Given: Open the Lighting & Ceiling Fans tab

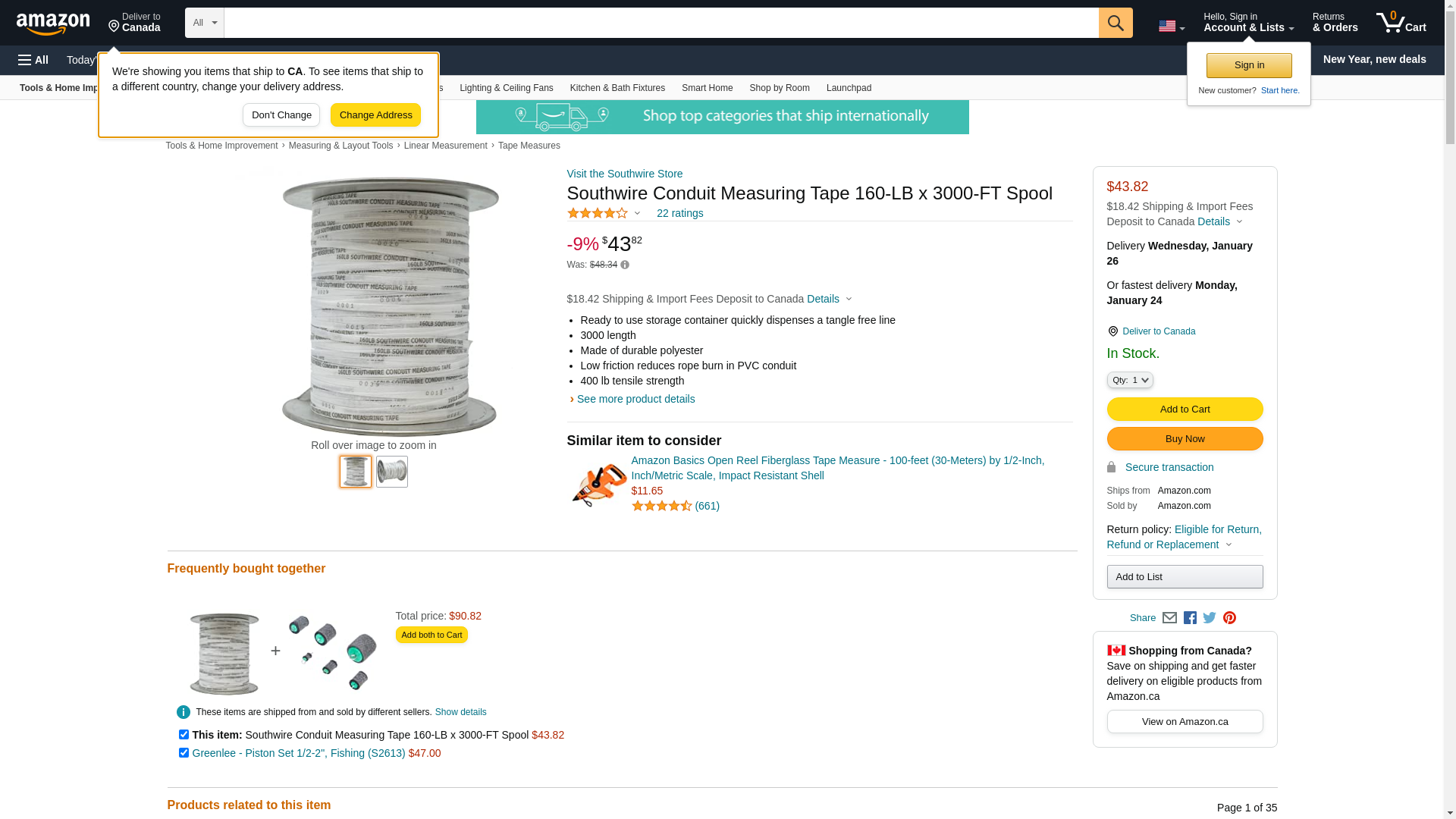Looking at the screenshot, I should 506,88.
